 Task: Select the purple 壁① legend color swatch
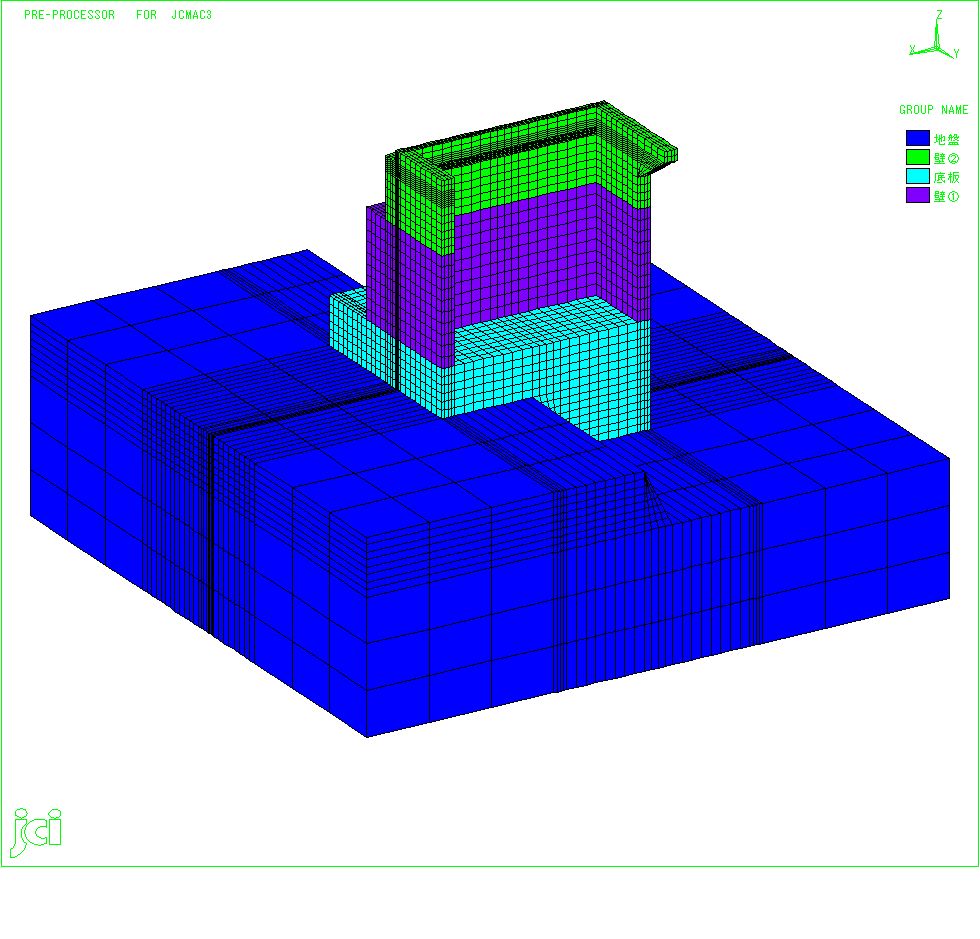918,195
